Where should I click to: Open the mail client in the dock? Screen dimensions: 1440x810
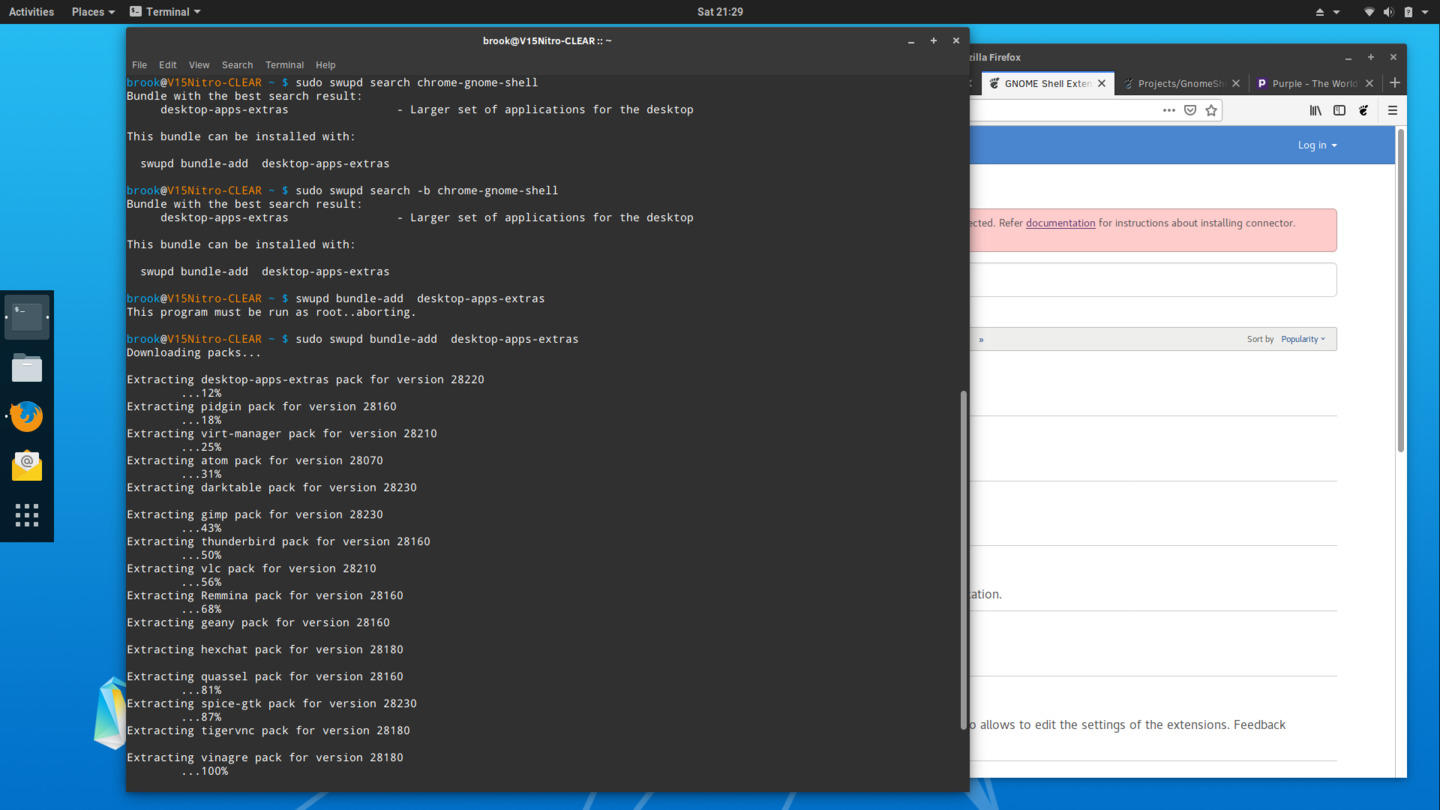27,465
